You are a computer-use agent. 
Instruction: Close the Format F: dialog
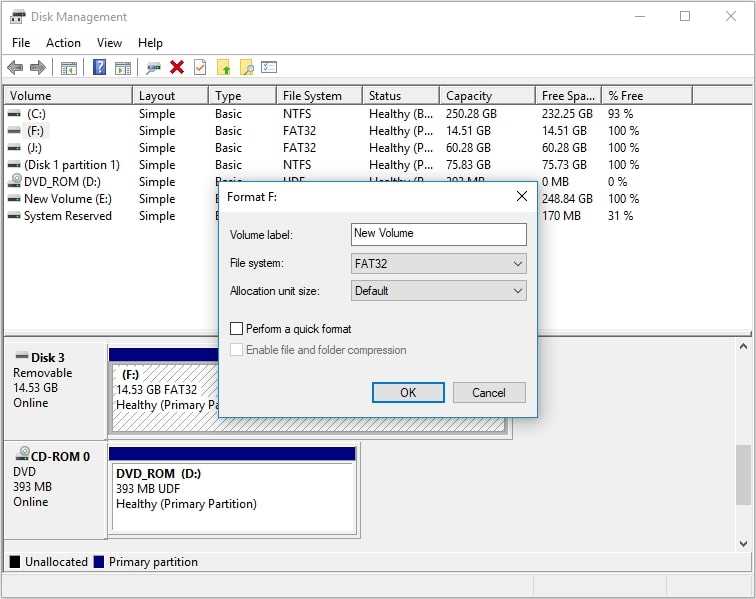point(522,196)
